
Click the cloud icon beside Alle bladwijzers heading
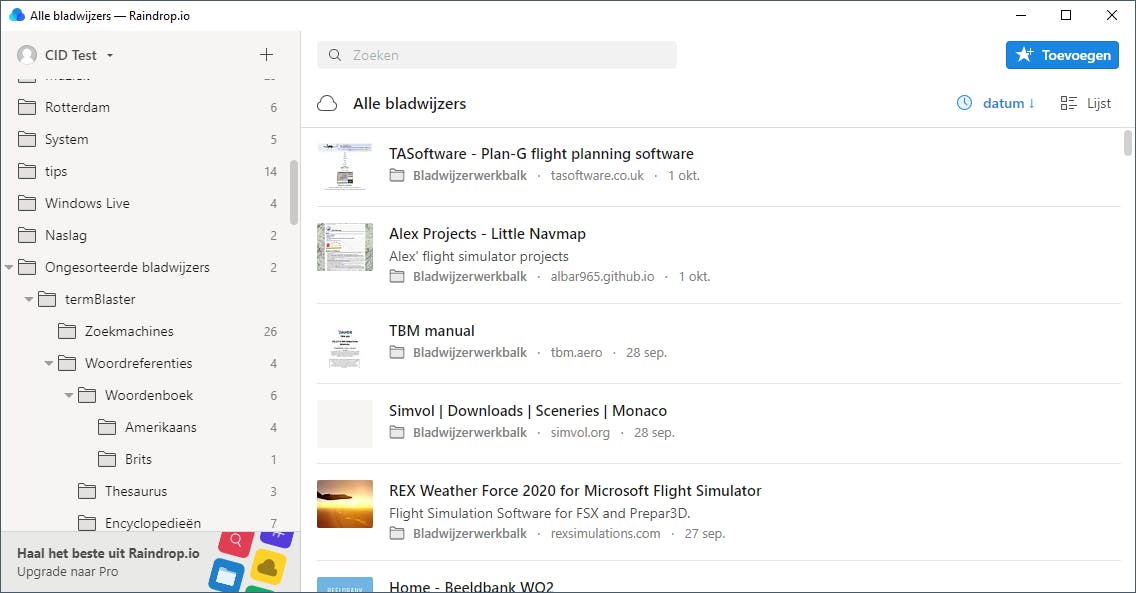coord(326,102)
